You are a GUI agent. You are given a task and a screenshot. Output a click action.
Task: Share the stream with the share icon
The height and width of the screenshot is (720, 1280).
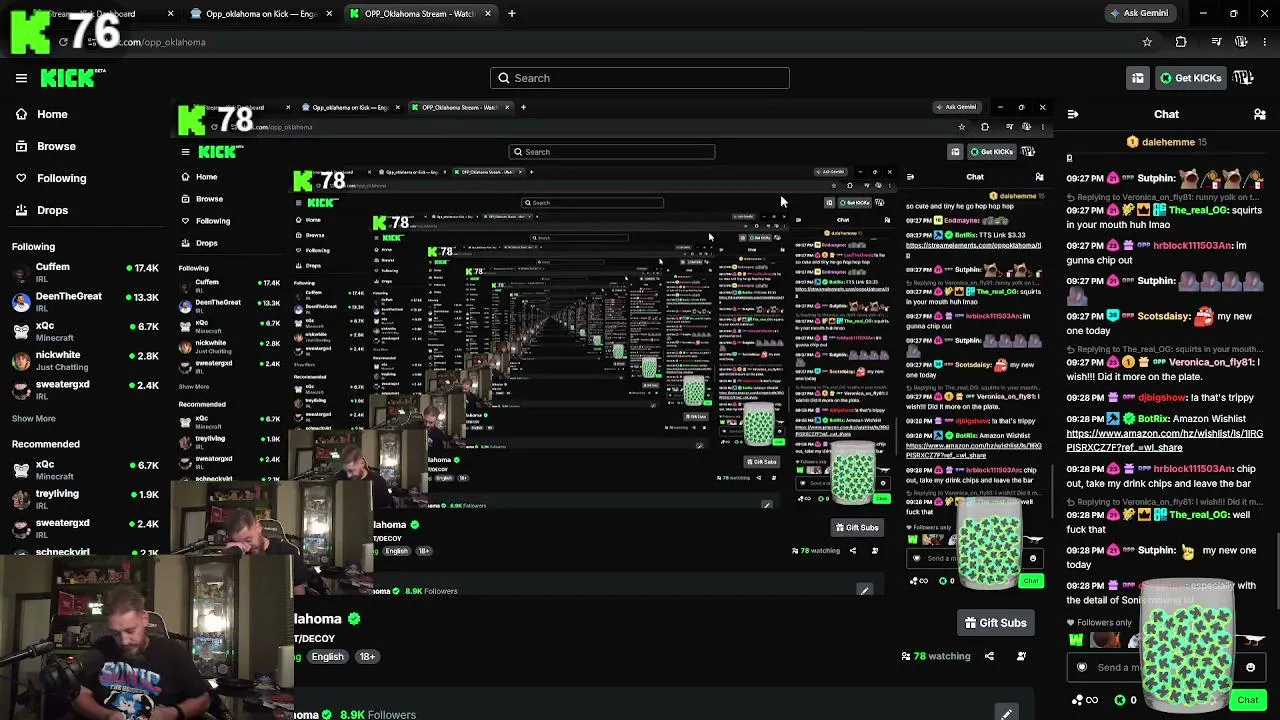[989, 656]
